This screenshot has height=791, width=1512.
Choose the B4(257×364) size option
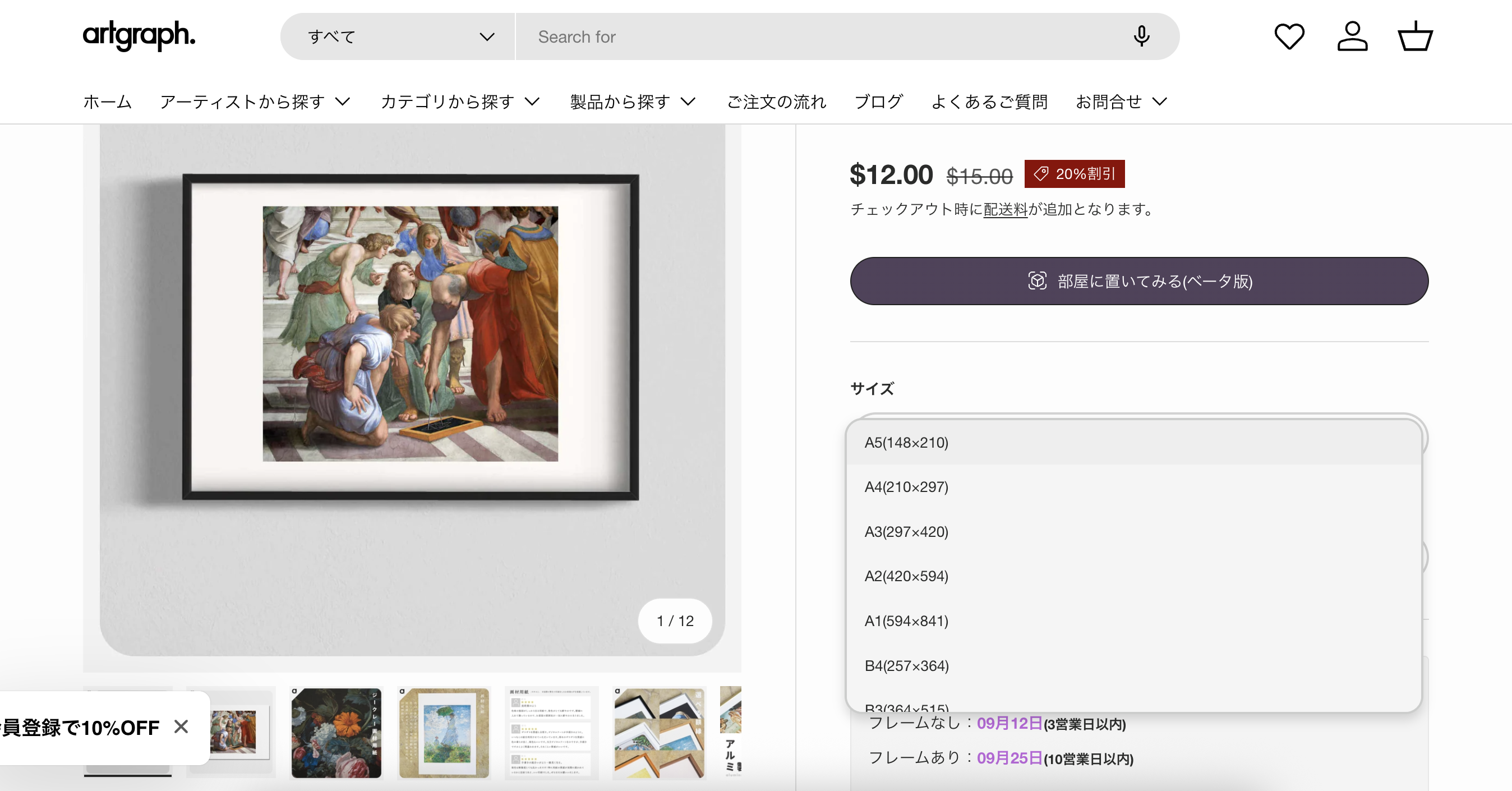click(x=906, y=665)
